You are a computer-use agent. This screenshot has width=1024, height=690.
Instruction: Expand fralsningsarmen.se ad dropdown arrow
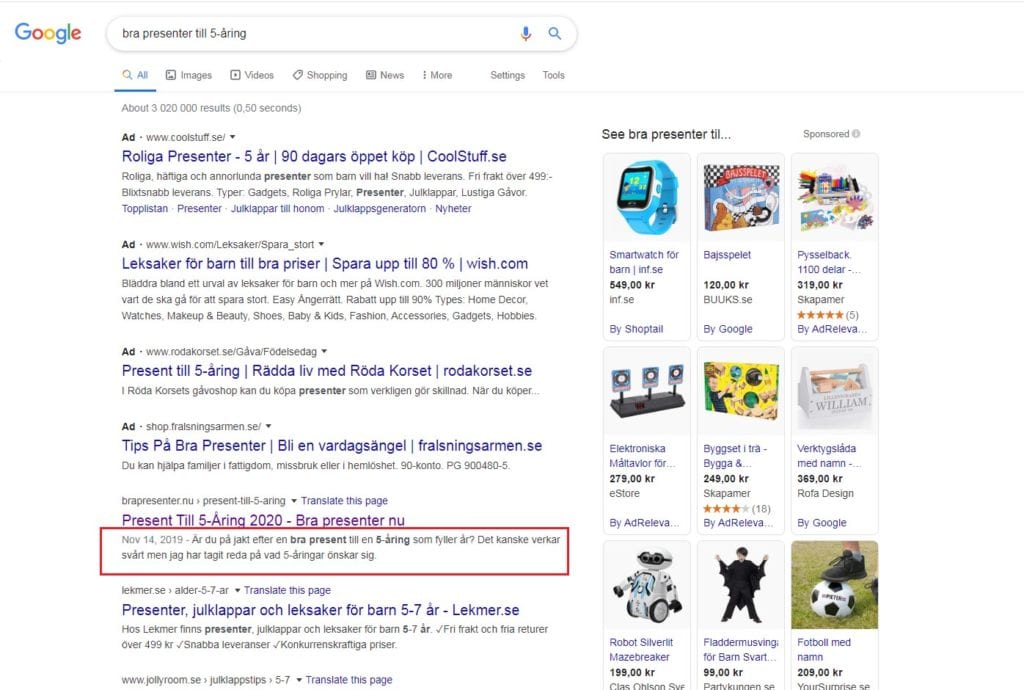point(268,426)
